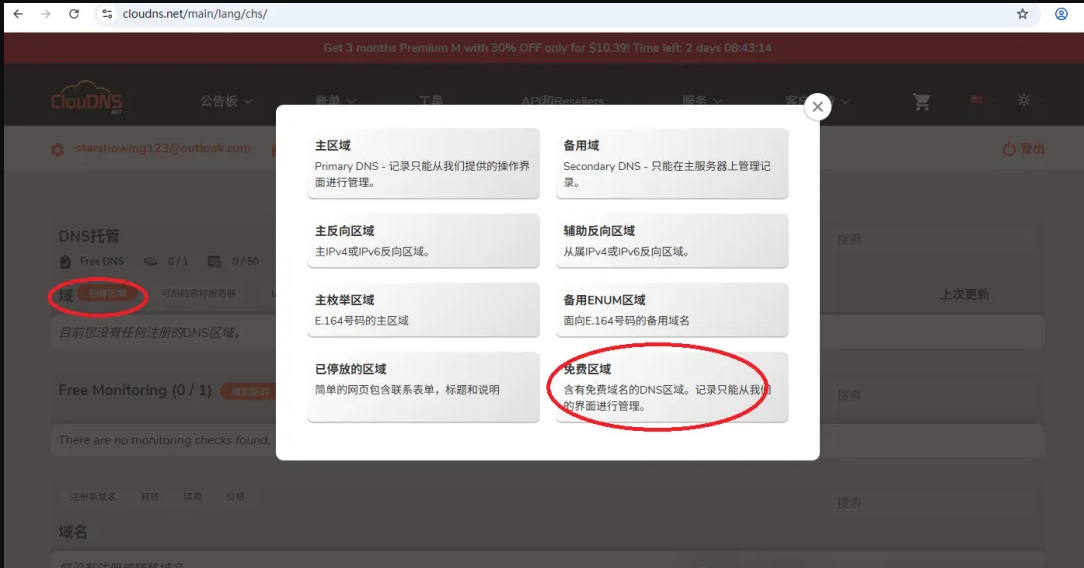Click the 上次更新 column header
Image resolution: width=1084 pixels, height=568 pixels.
(964, 294)
